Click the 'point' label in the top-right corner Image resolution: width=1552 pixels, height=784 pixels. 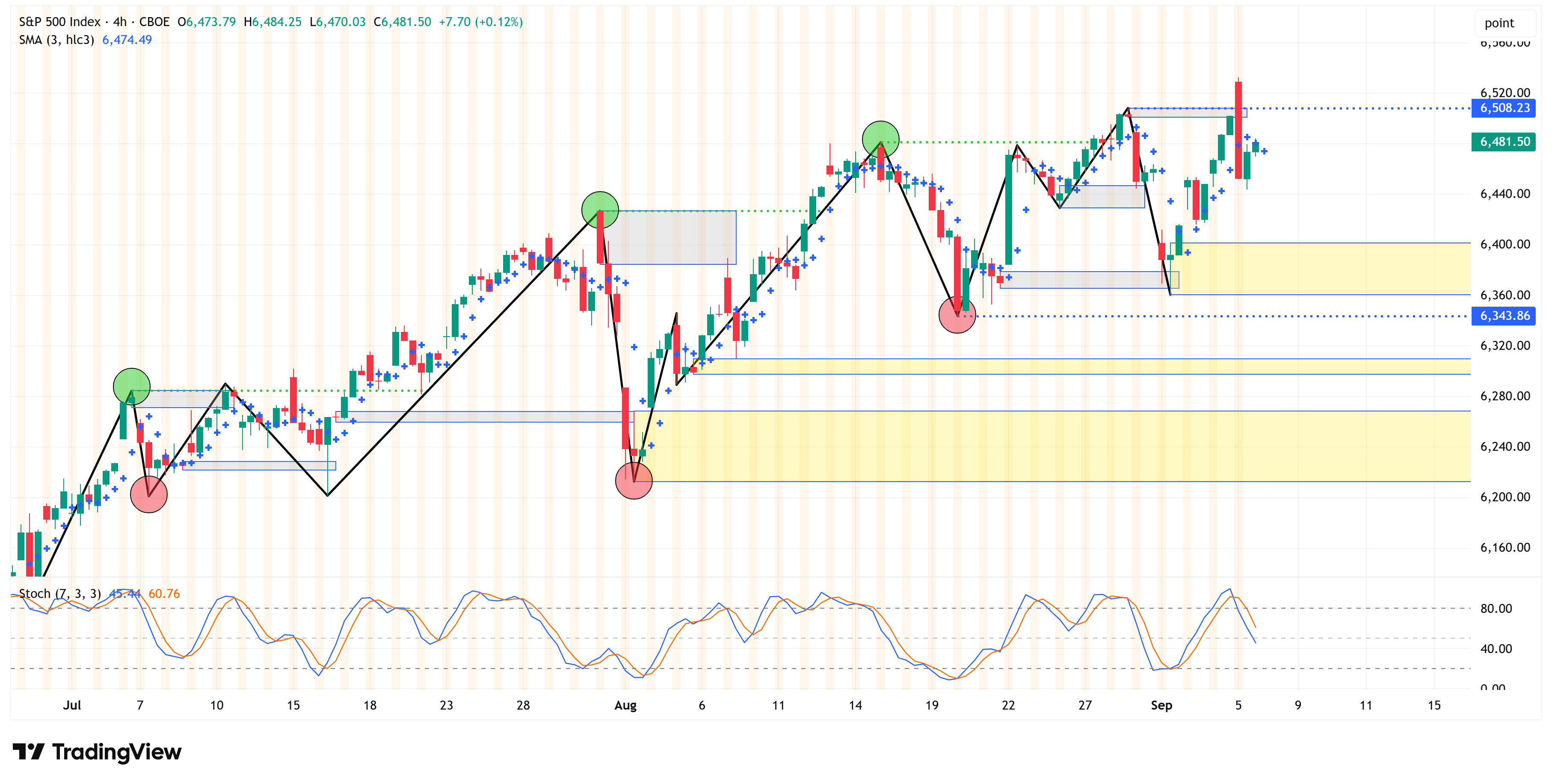pos(1499,24)
